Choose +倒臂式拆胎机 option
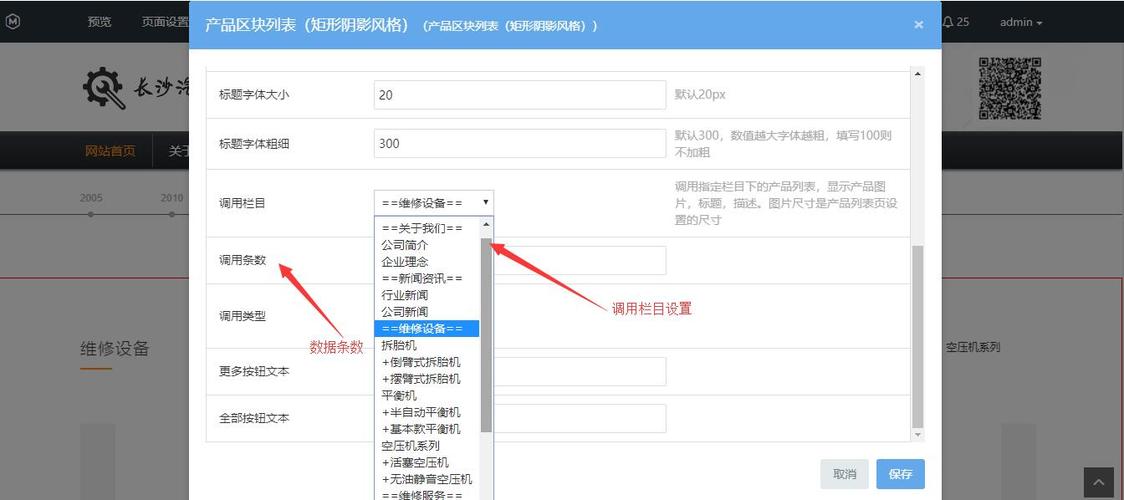Screen dimensions: 1124x500 (427, 362)
